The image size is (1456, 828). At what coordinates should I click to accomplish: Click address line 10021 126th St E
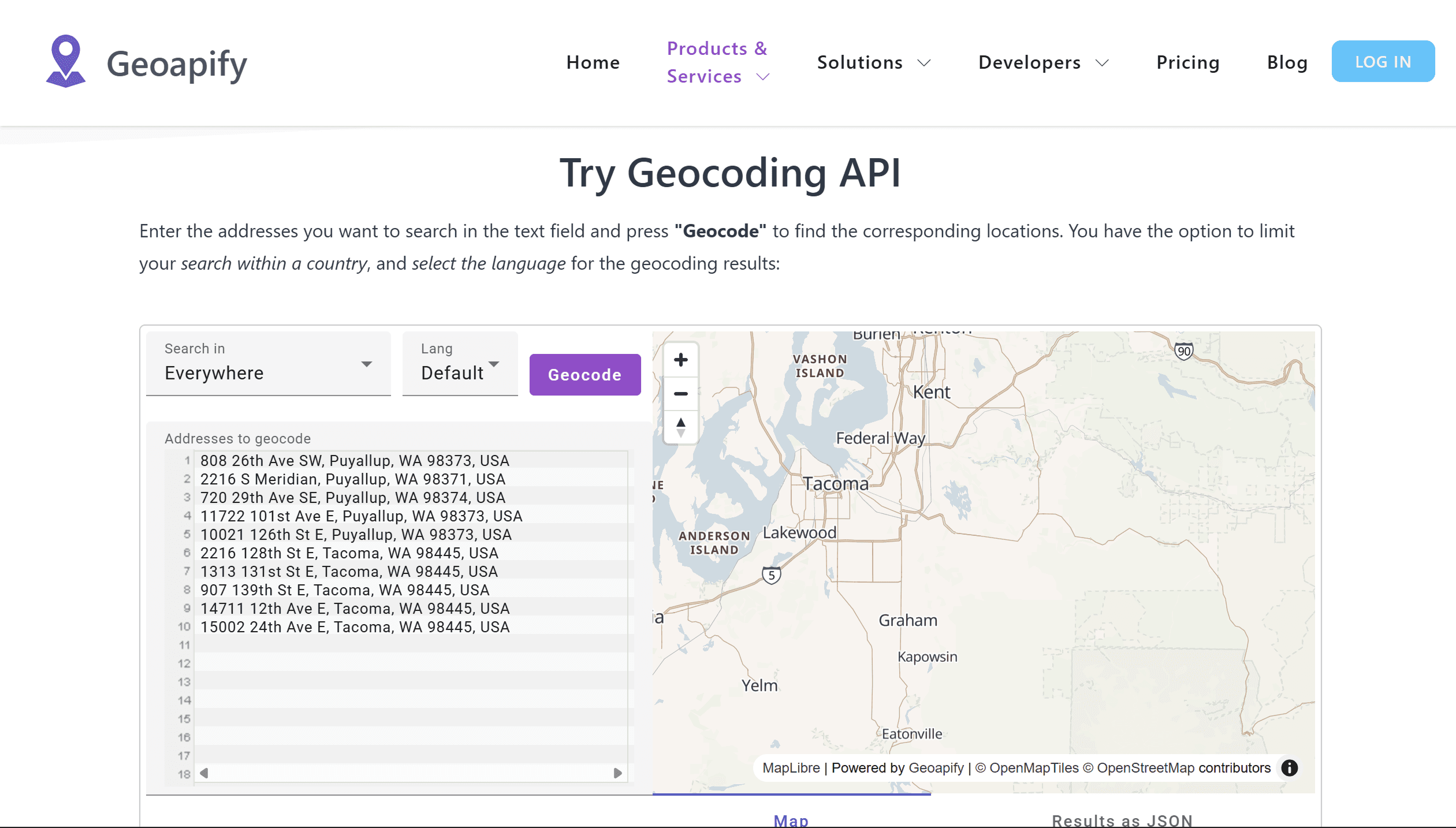(356, 535)
